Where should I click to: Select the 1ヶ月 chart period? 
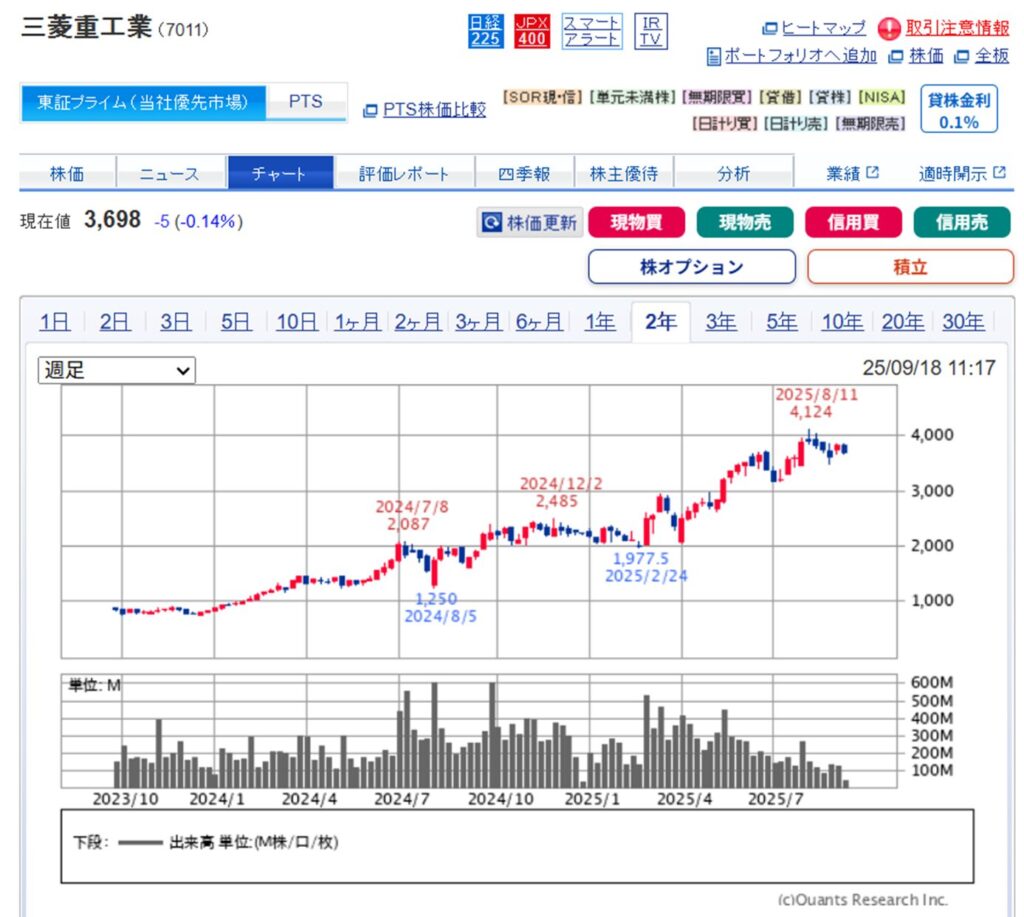(357, 322)
